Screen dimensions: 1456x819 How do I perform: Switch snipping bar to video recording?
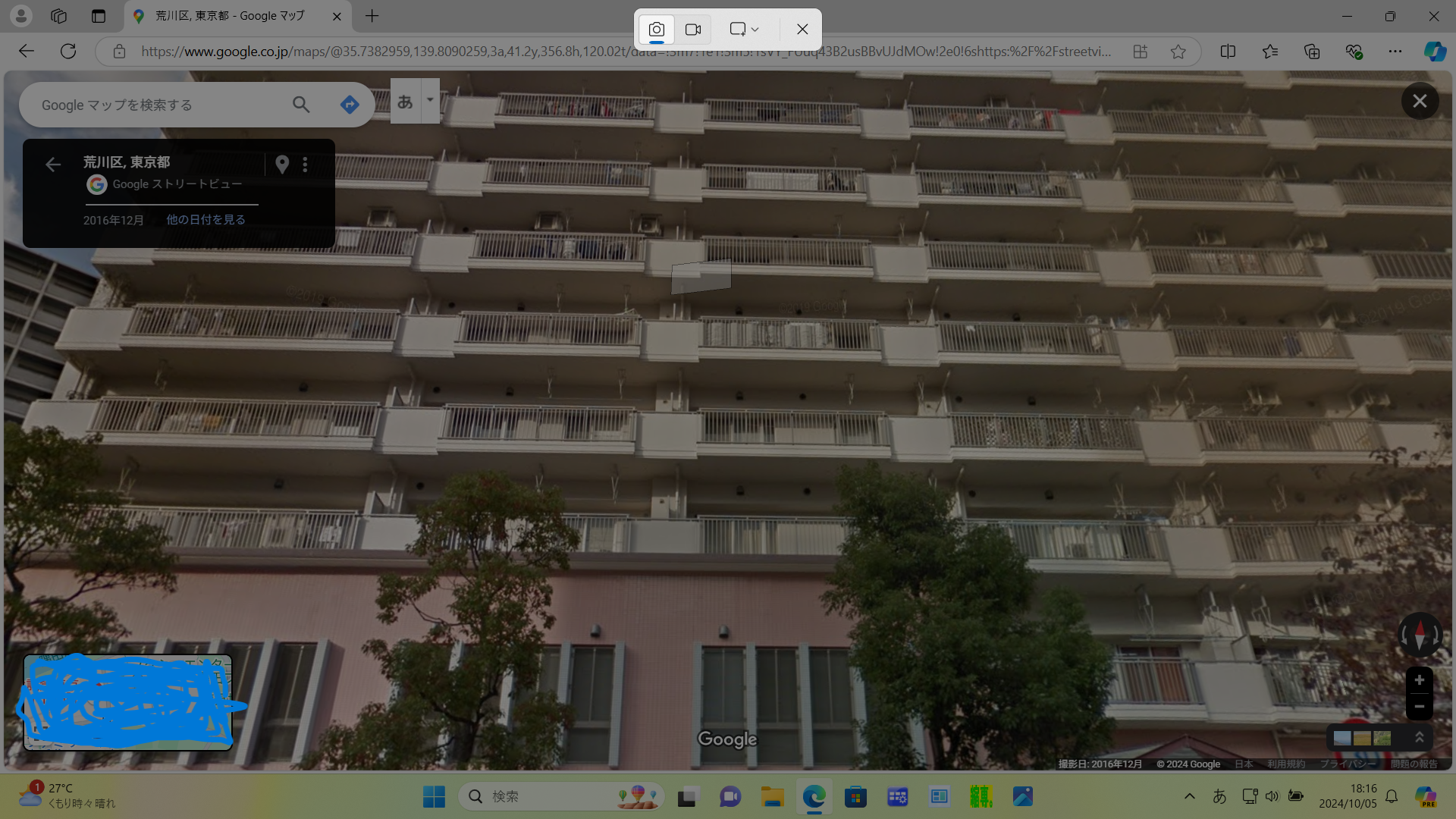tap(692, 30)
